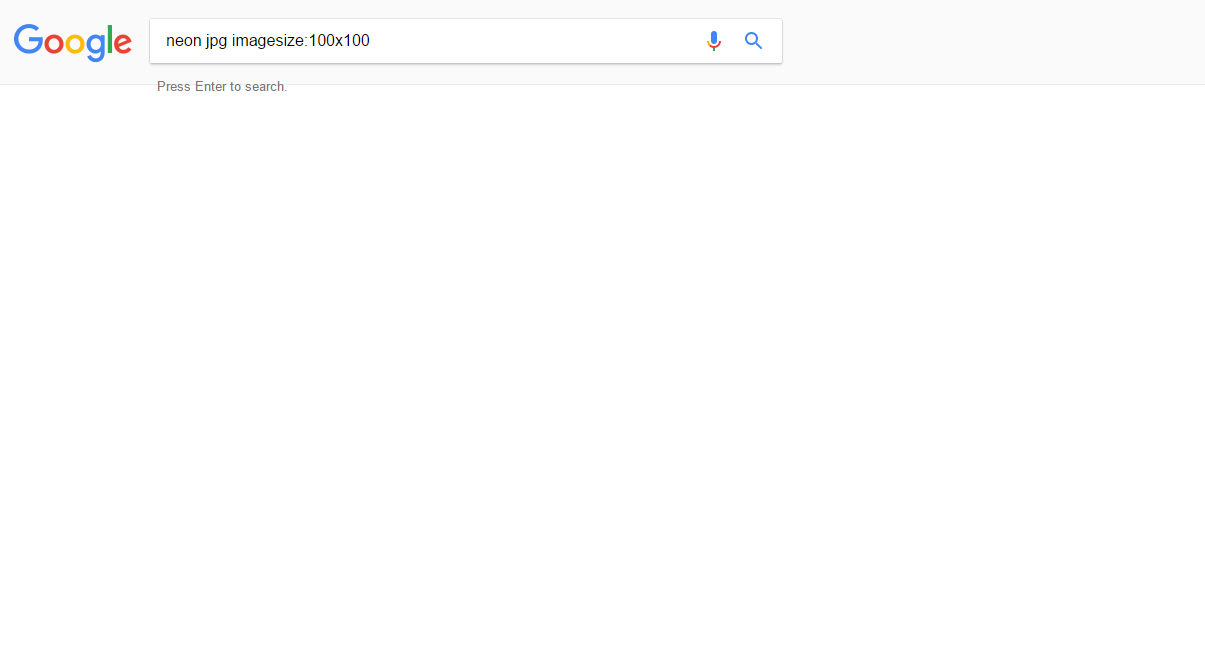Place cursor on the word "neon" in the query

(183, 41)
